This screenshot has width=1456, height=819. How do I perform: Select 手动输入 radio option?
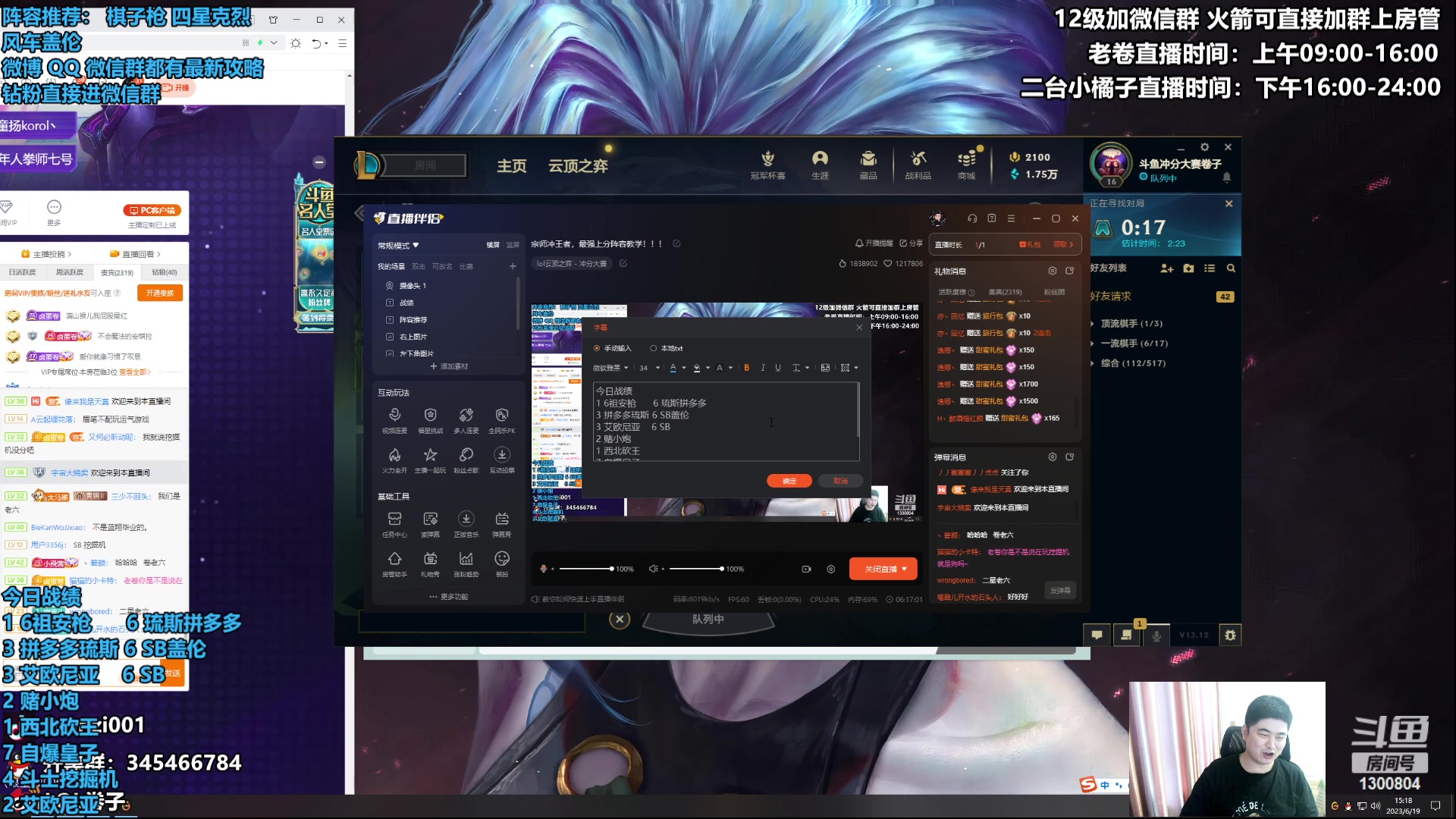coord(598,349)
